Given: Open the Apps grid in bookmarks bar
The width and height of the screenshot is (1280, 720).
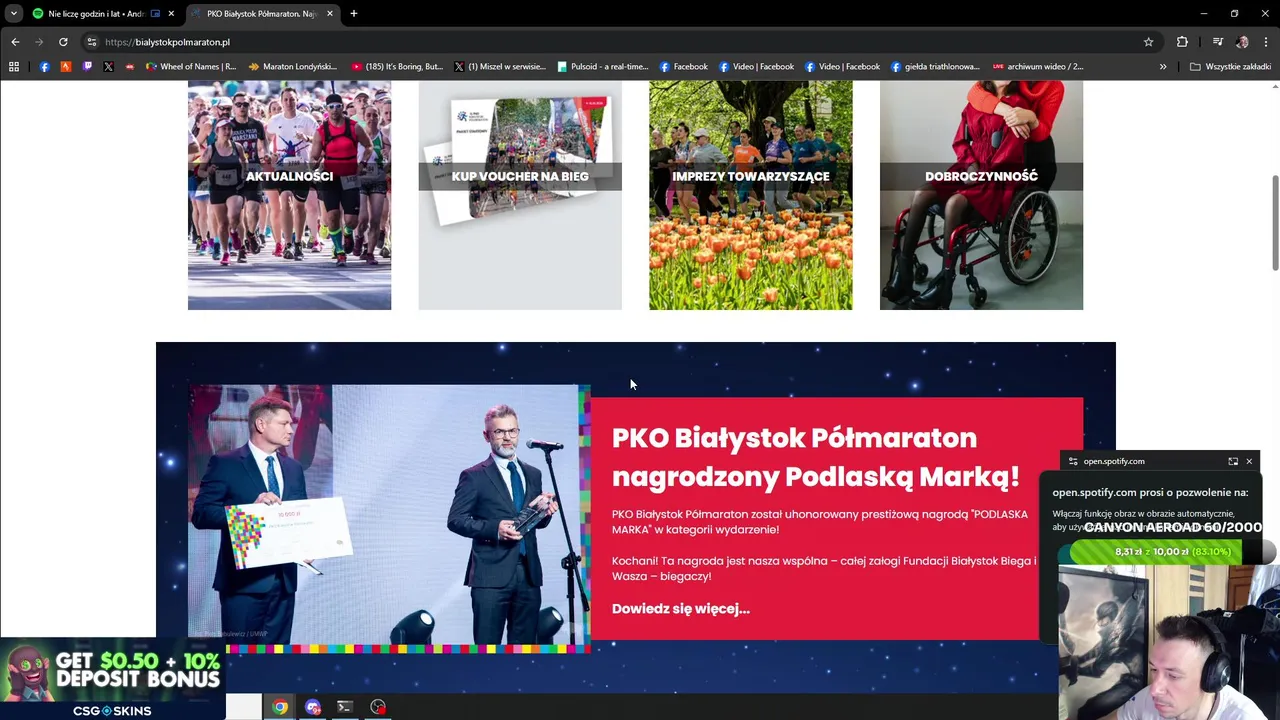Looking at the screenshot, I should pos(14,67).
